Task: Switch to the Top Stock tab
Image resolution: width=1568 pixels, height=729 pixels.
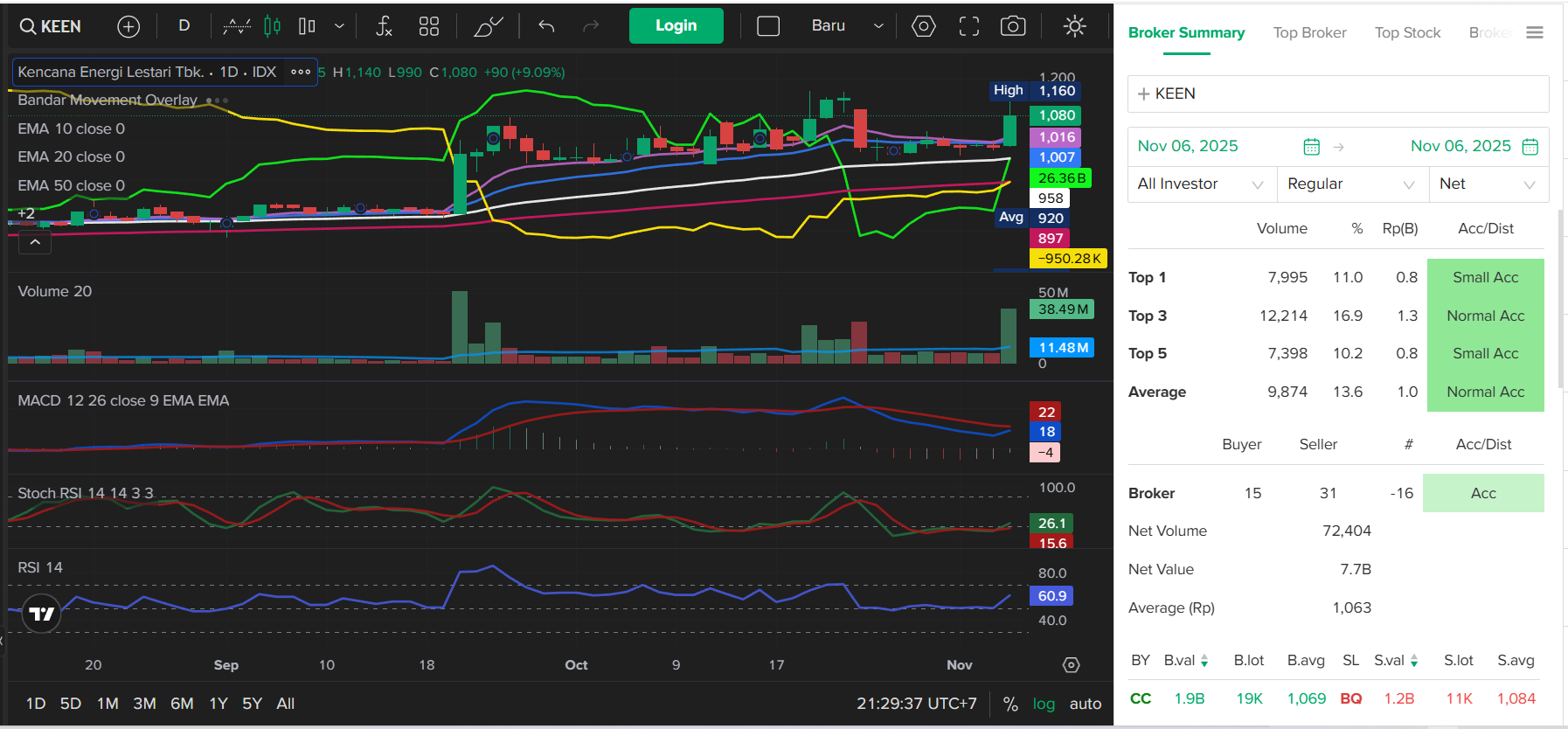Action: click(x=1407, y=33)
